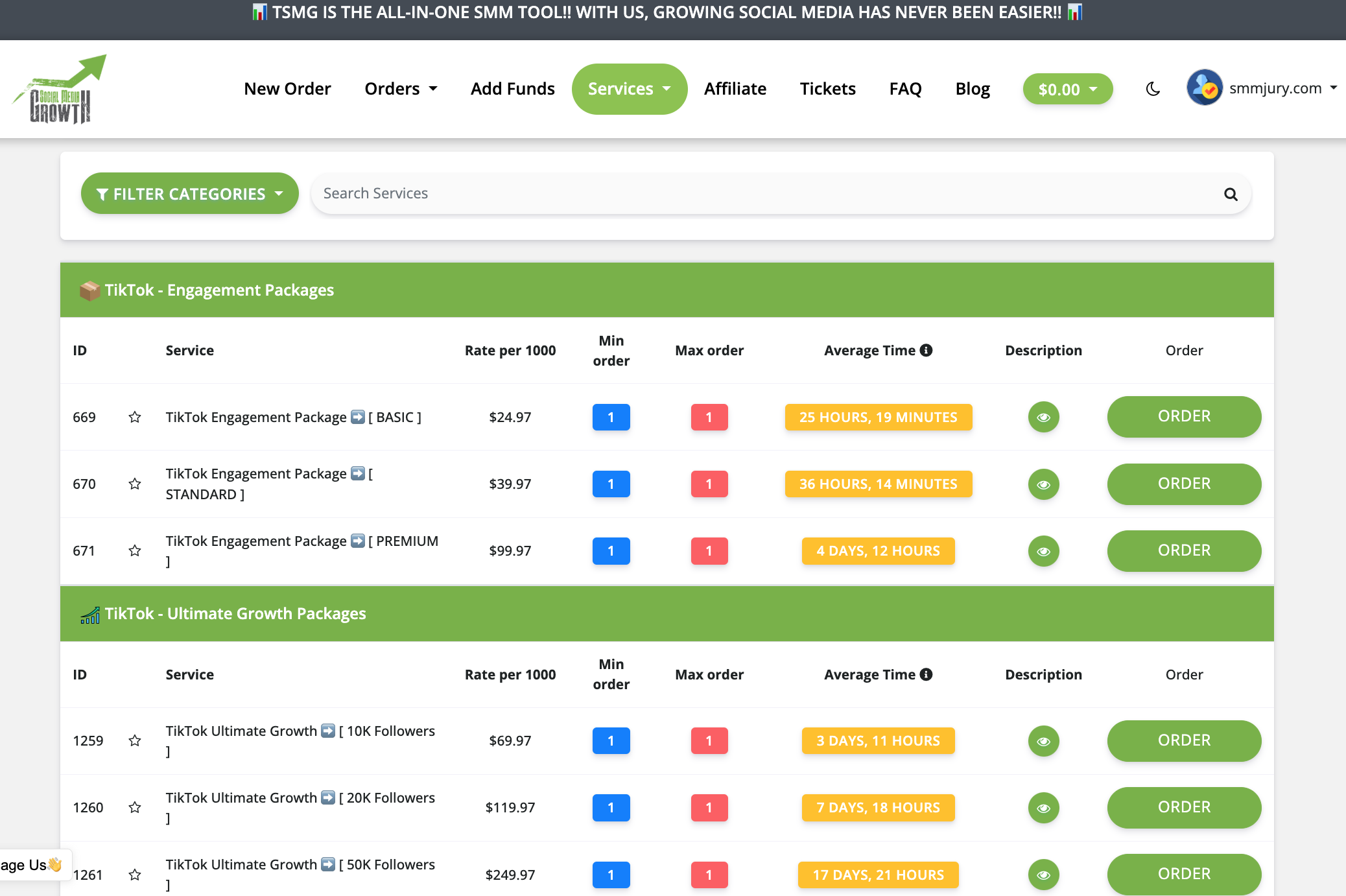Click the 17 DAYS, 21 HOURS badge

pos(879,875)
